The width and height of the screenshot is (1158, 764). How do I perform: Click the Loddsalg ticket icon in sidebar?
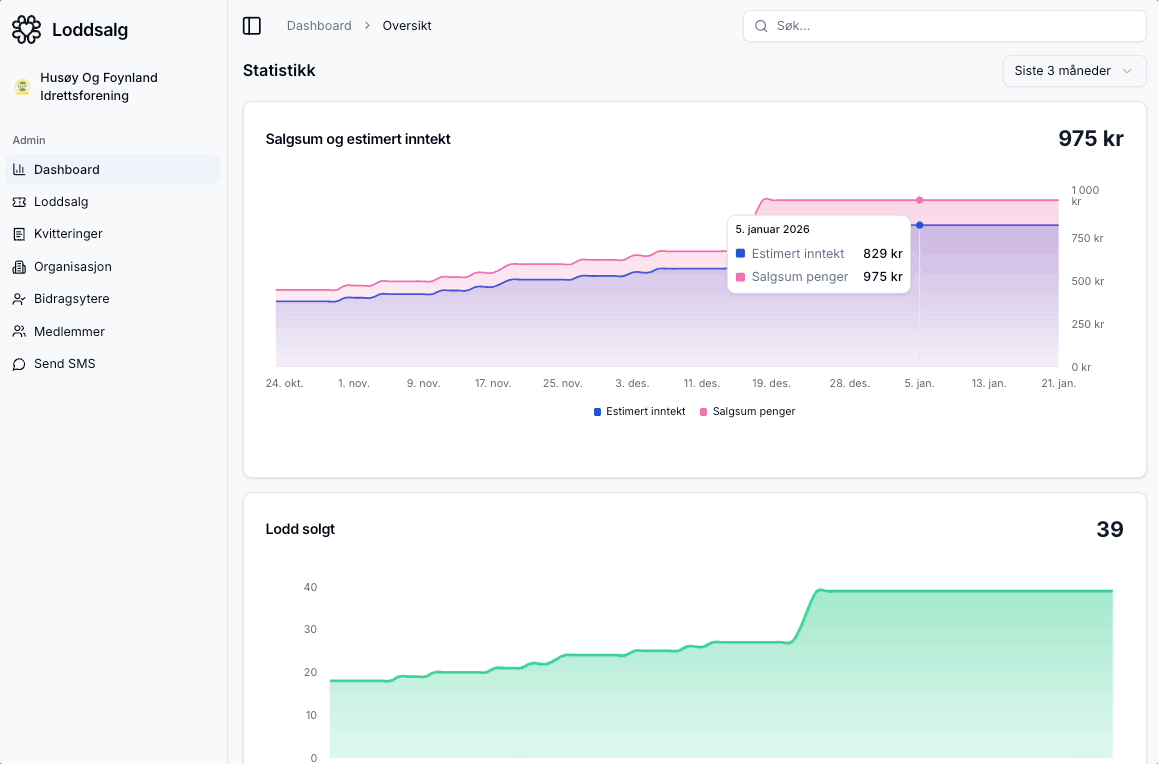coord(19,202)
